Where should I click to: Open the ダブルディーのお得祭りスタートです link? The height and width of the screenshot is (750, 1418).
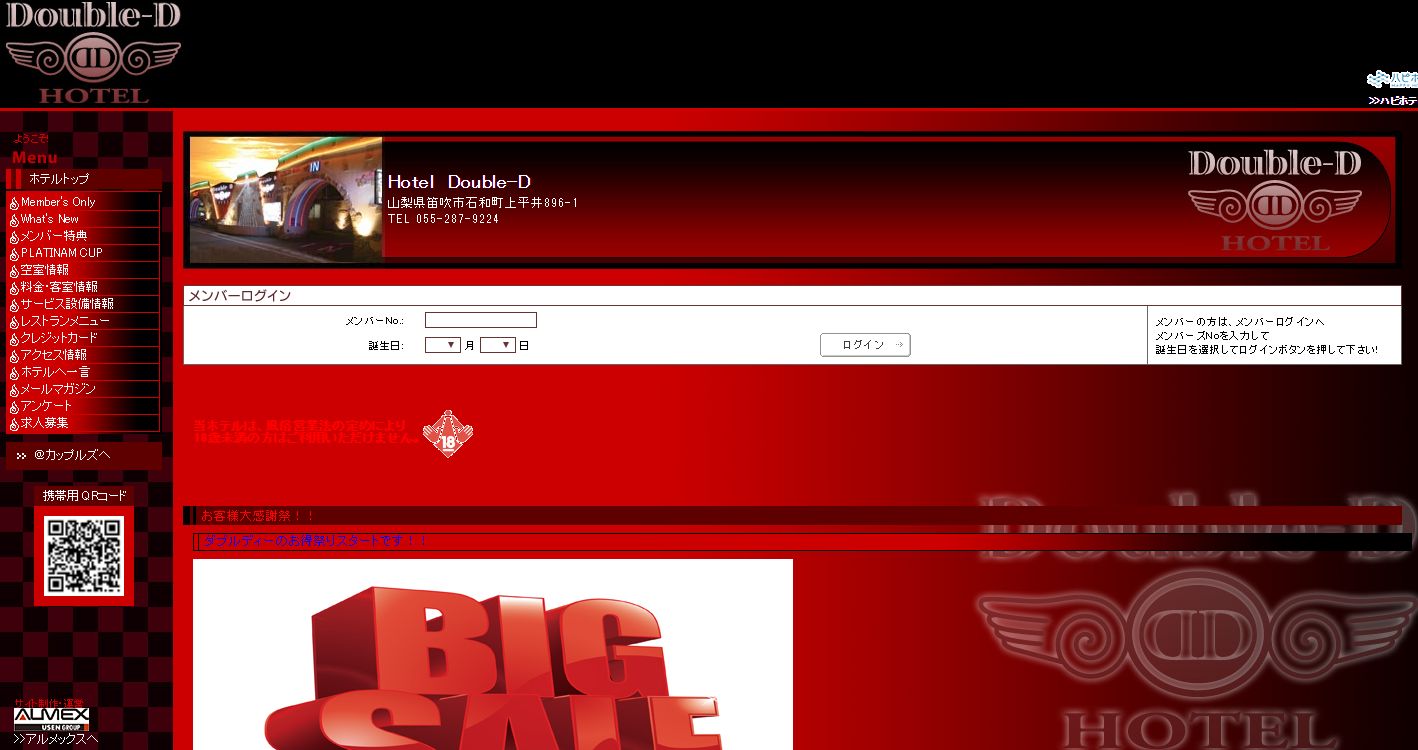[315, 541]
